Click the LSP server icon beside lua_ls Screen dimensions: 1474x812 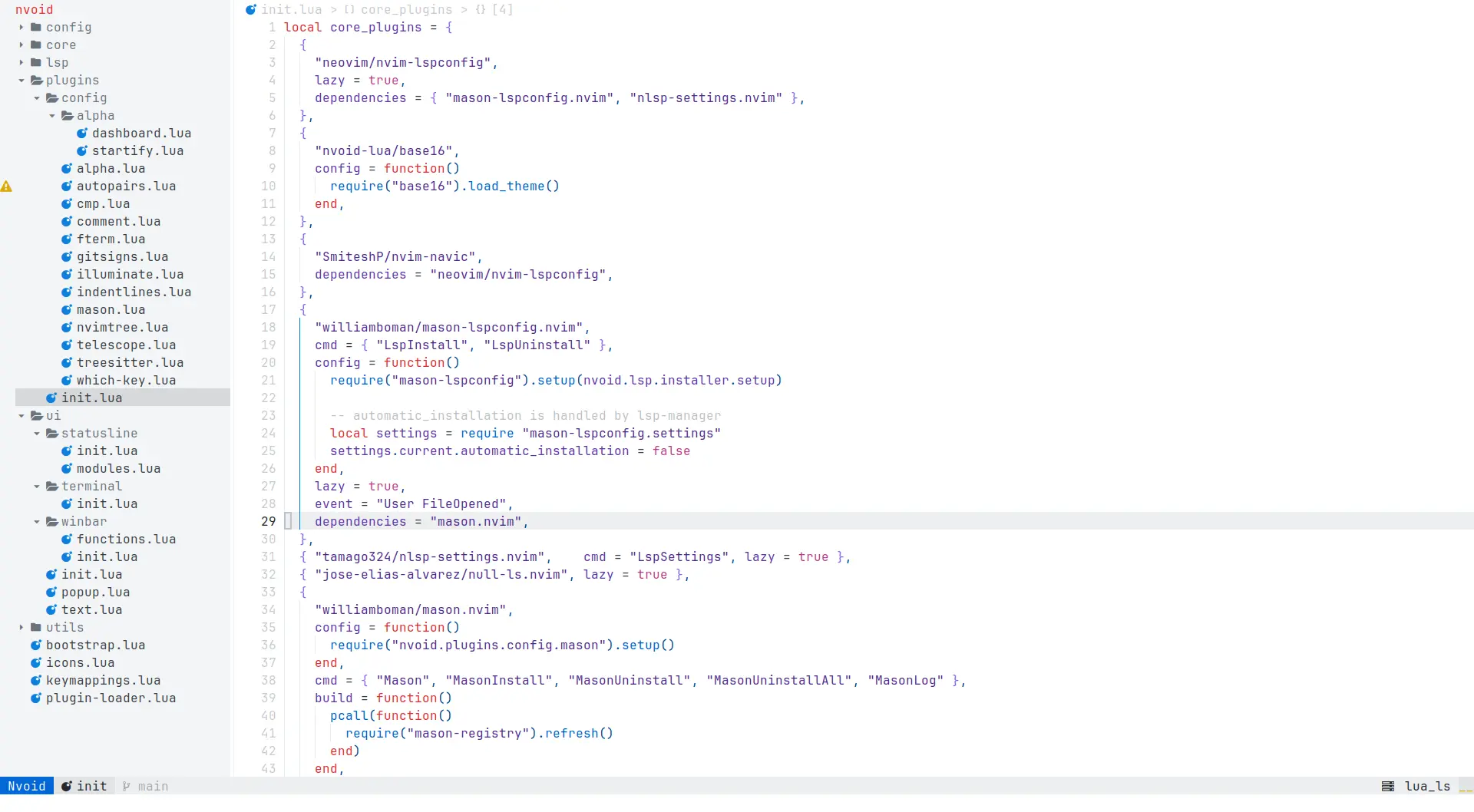coord(1388,787)
